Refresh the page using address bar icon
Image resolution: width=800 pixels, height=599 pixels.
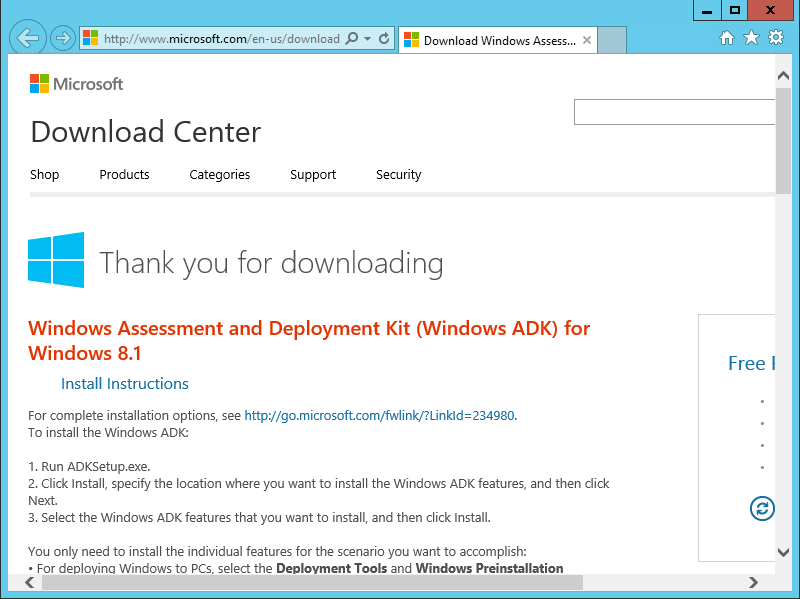384,39
